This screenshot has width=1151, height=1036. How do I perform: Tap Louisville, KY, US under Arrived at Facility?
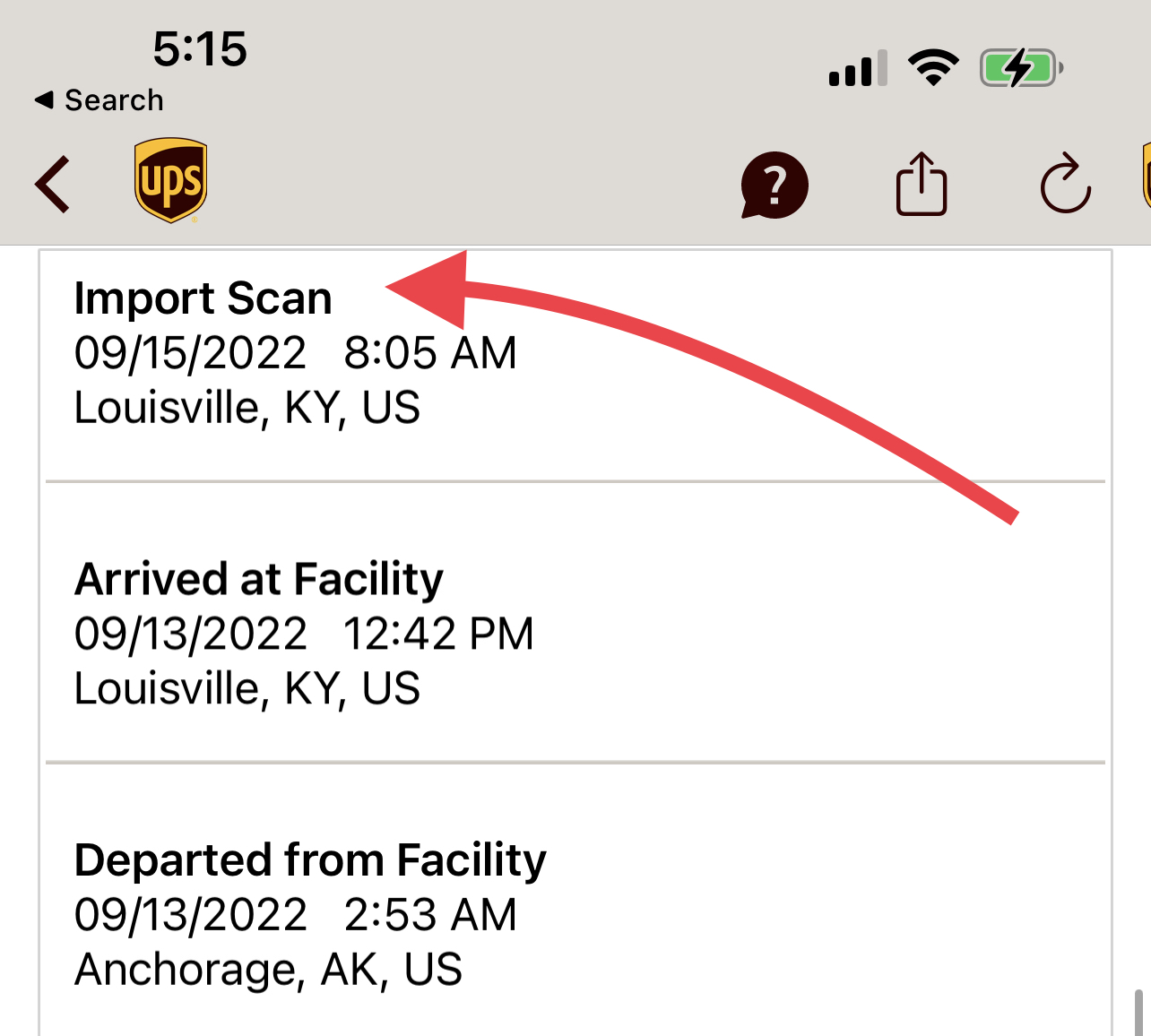247,689
